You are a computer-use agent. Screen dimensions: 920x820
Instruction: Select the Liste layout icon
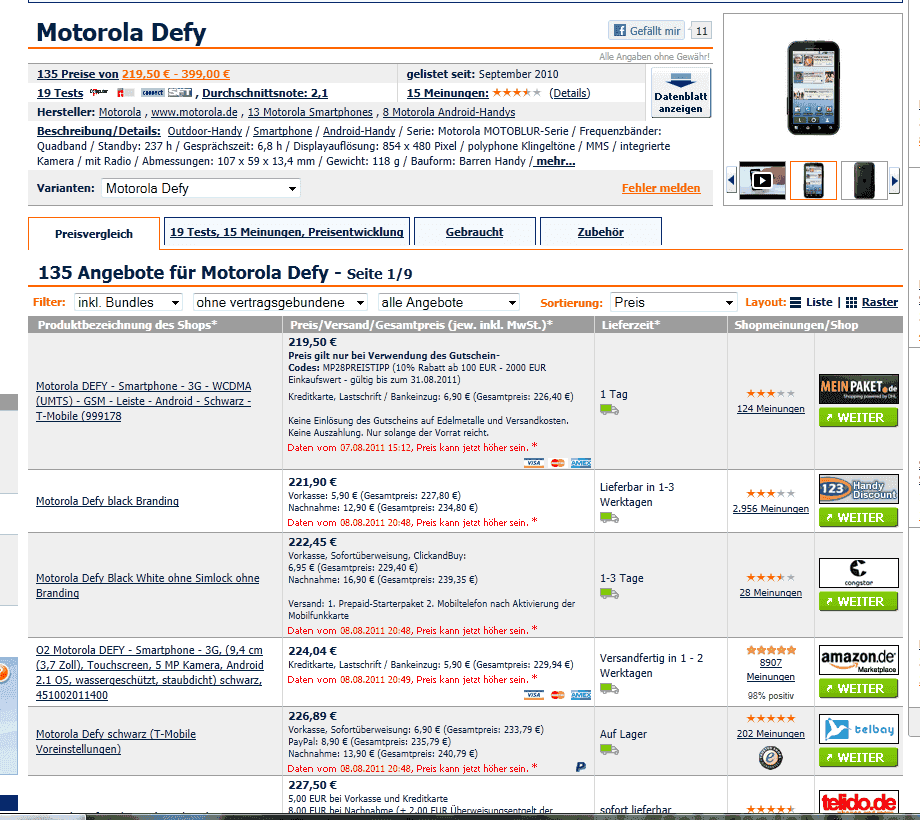[796, 303]
